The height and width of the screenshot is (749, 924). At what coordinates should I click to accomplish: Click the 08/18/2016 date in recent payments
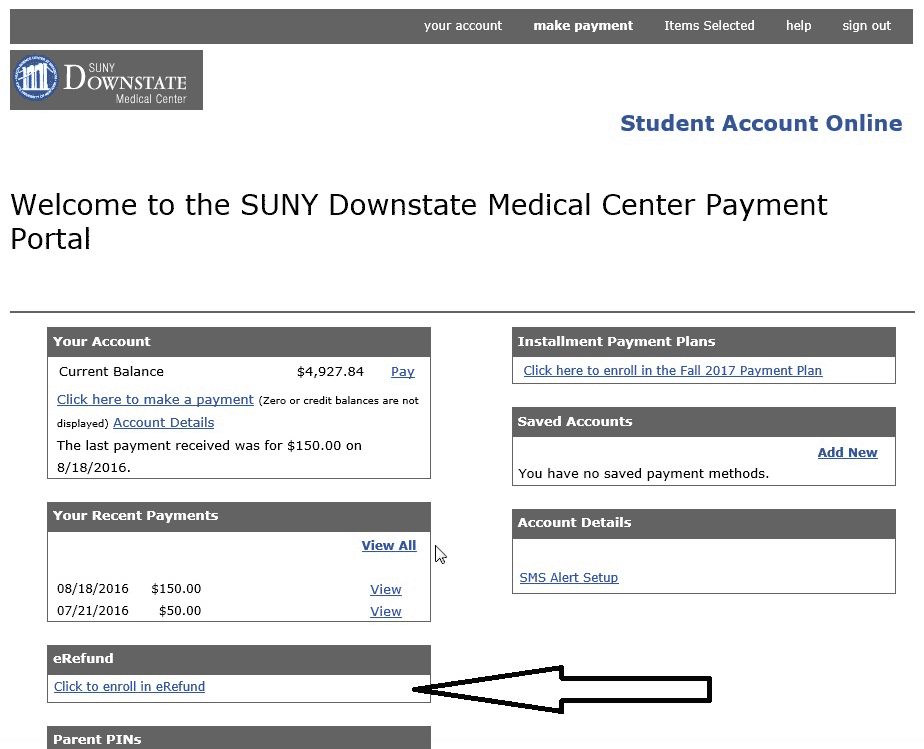(x=93, y=589)
